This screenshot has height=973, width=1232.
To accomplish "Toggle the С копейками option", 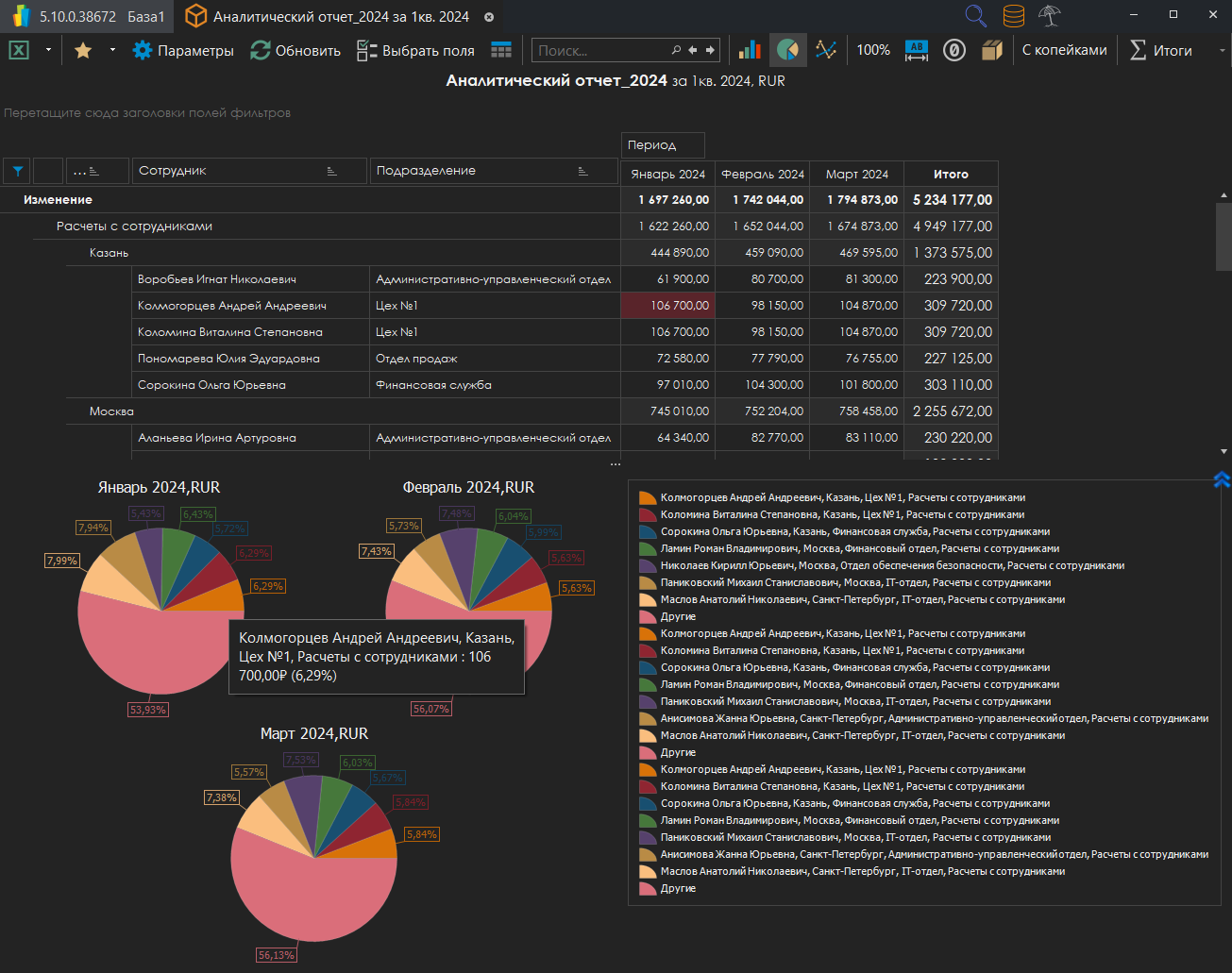I will (1064, 50).
